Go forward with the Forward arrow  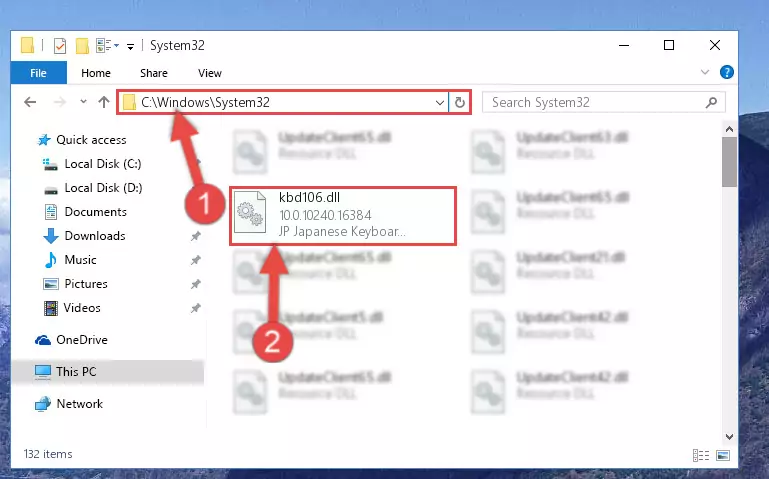point(59,102)
